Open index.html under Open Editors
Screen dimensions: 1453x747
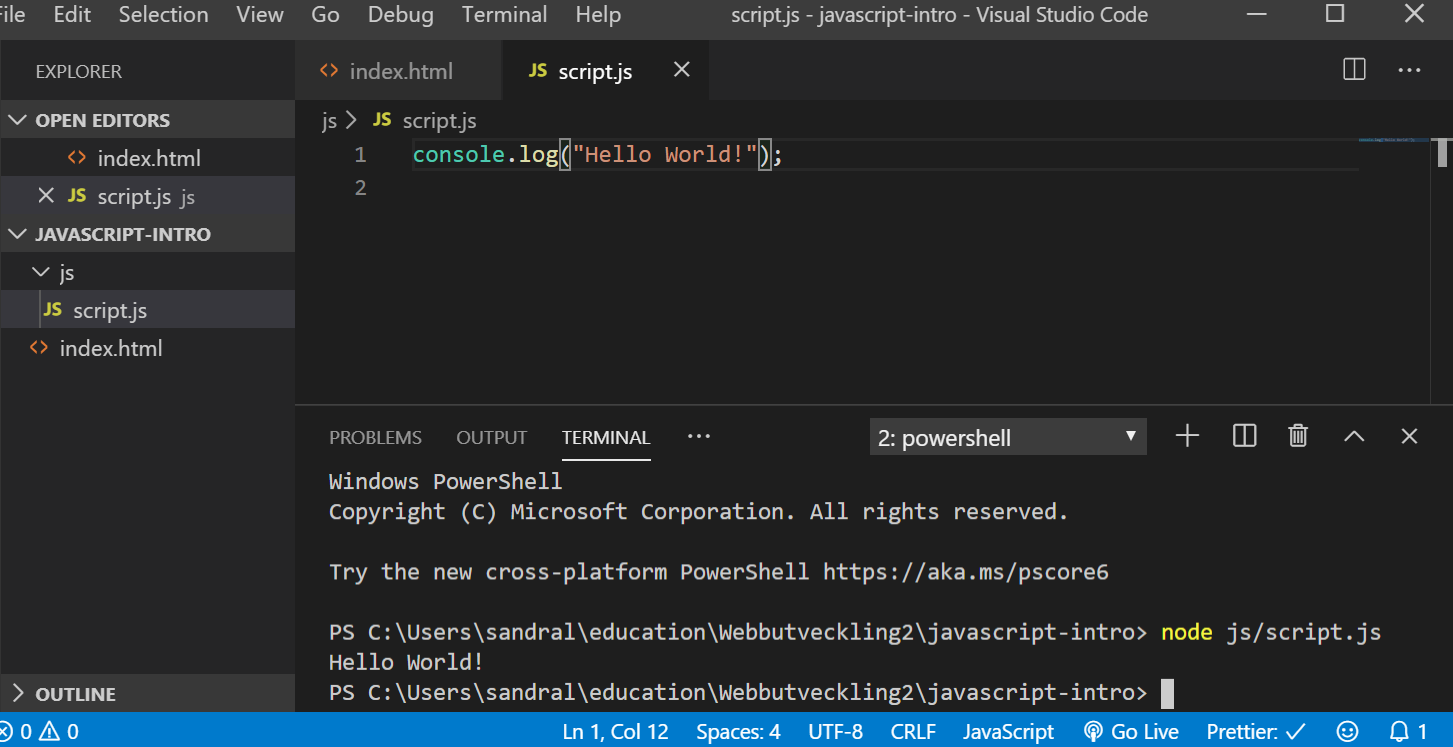pos(149,158)
